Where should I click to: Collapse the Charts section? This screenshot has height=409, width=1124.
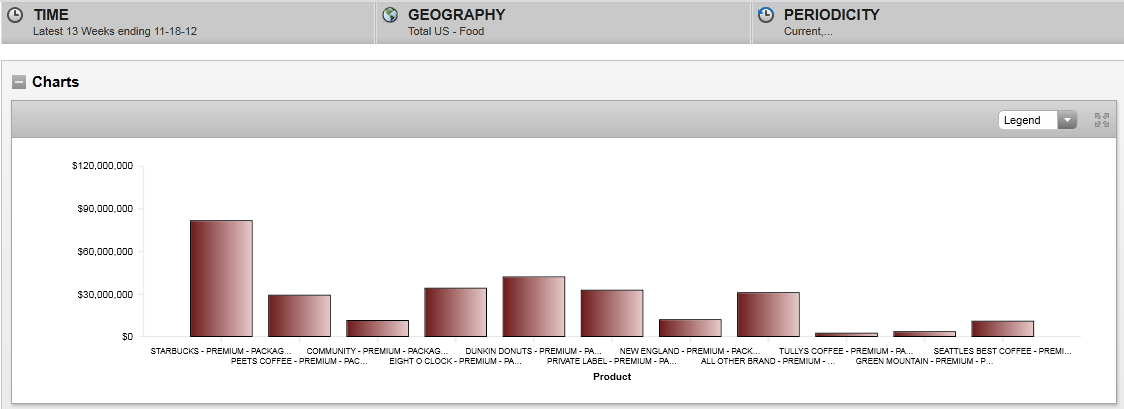(19, 82)
